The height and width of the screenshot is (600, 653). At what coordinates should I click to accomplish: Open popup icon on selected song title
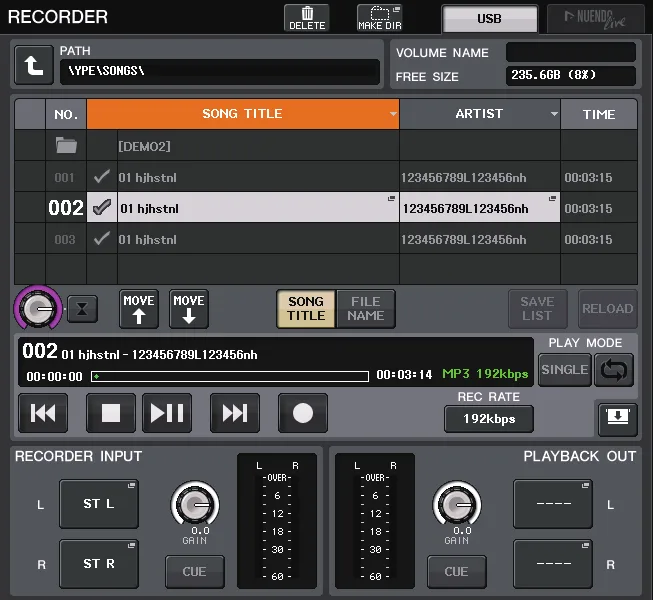pos(391,199)
